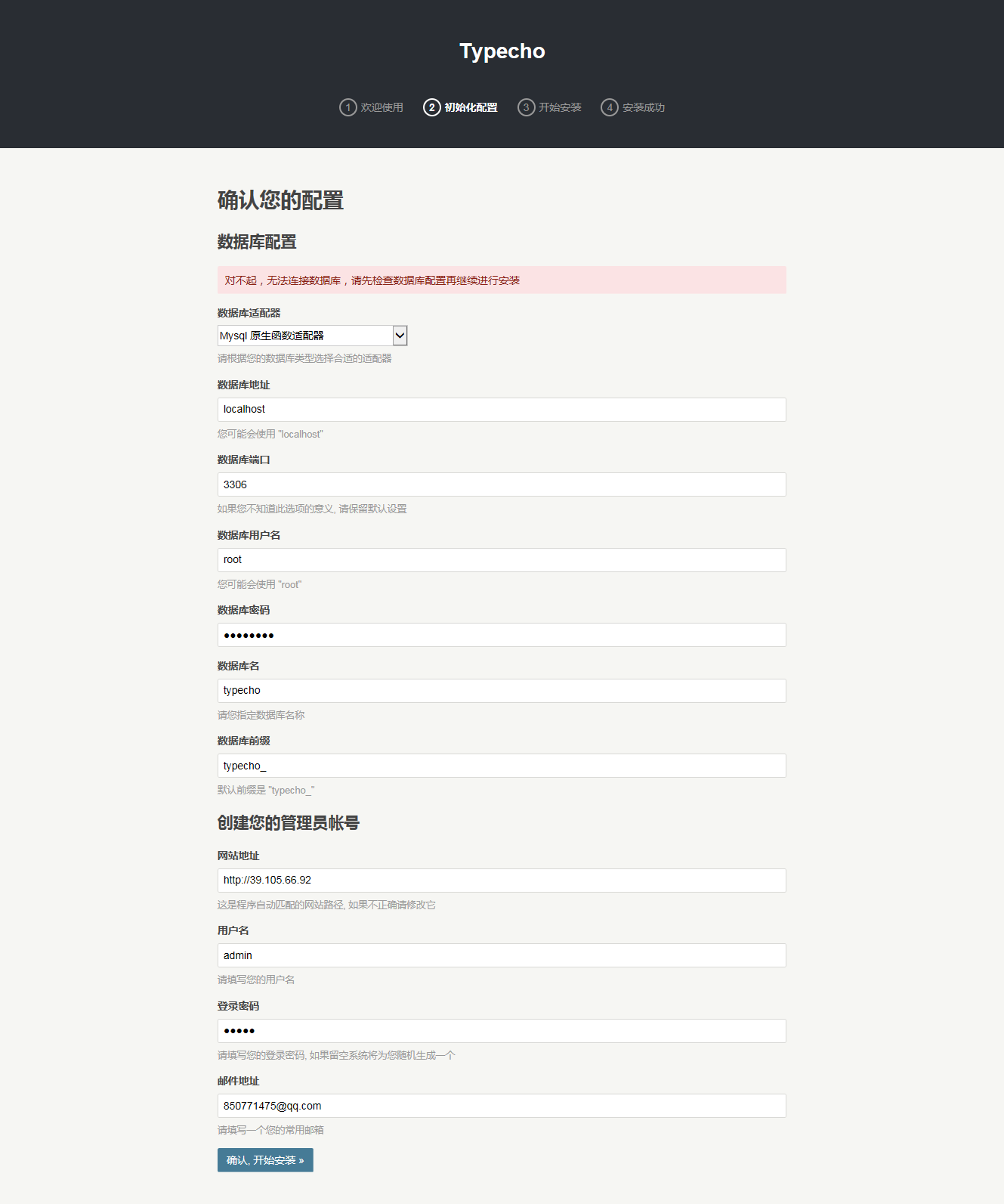
Task: Click the 登录密码 password field
Action: pos(502,1031)
